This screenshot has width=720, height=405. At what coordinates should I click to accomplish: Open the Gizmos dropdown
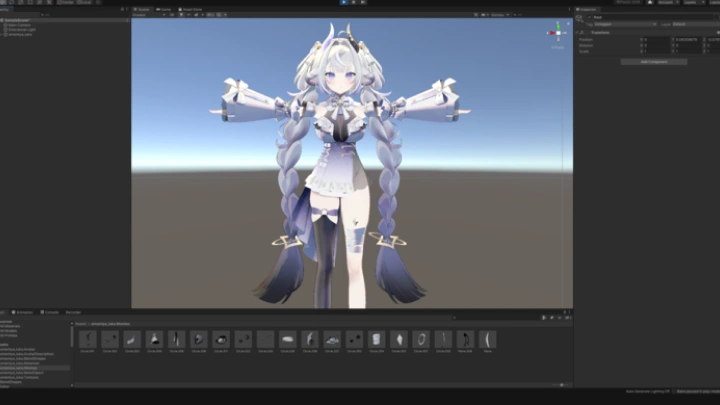pyautogui.click(x=500, y=15)
